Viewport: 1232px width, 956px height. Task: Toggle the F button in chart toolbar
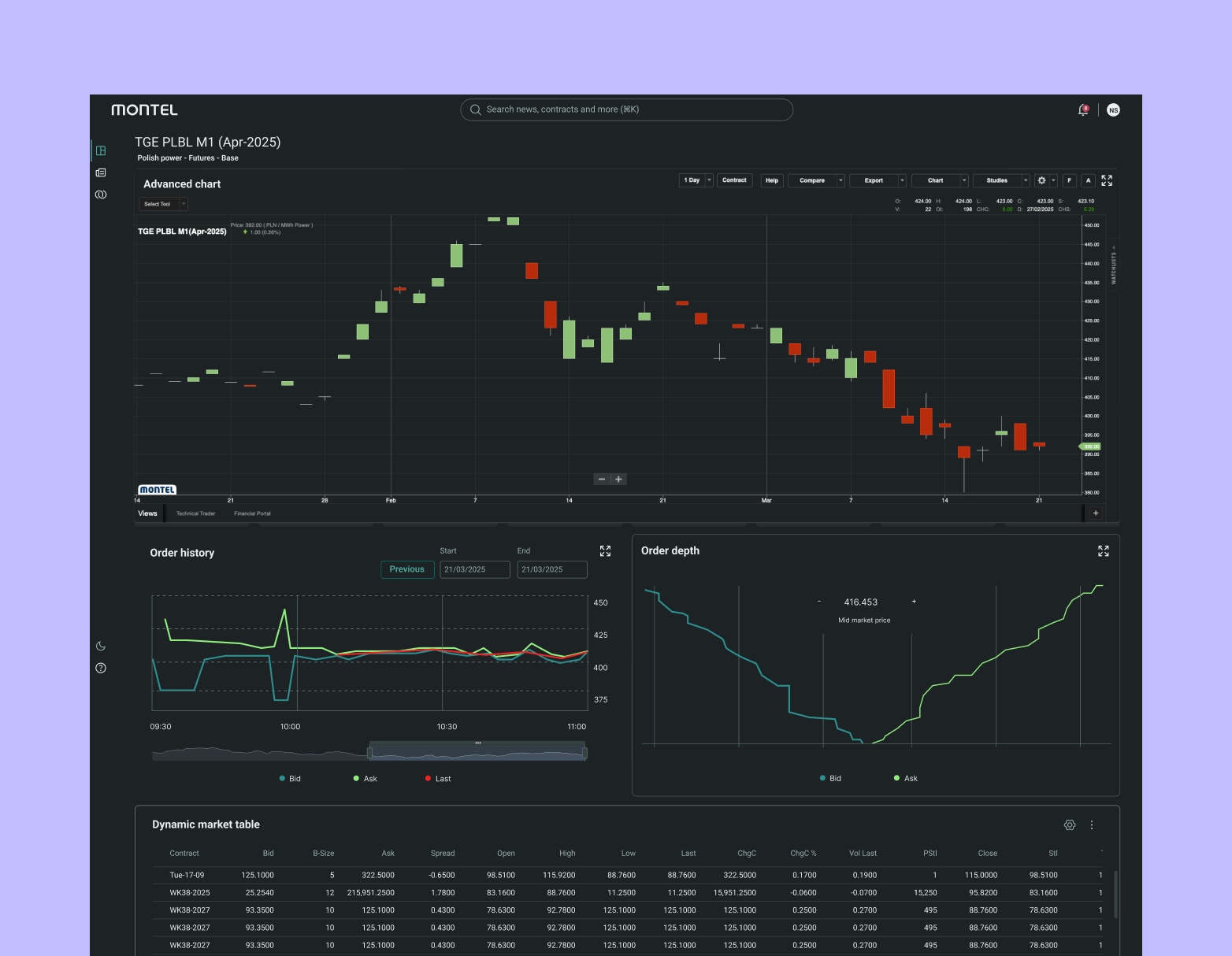point(1069,180)
